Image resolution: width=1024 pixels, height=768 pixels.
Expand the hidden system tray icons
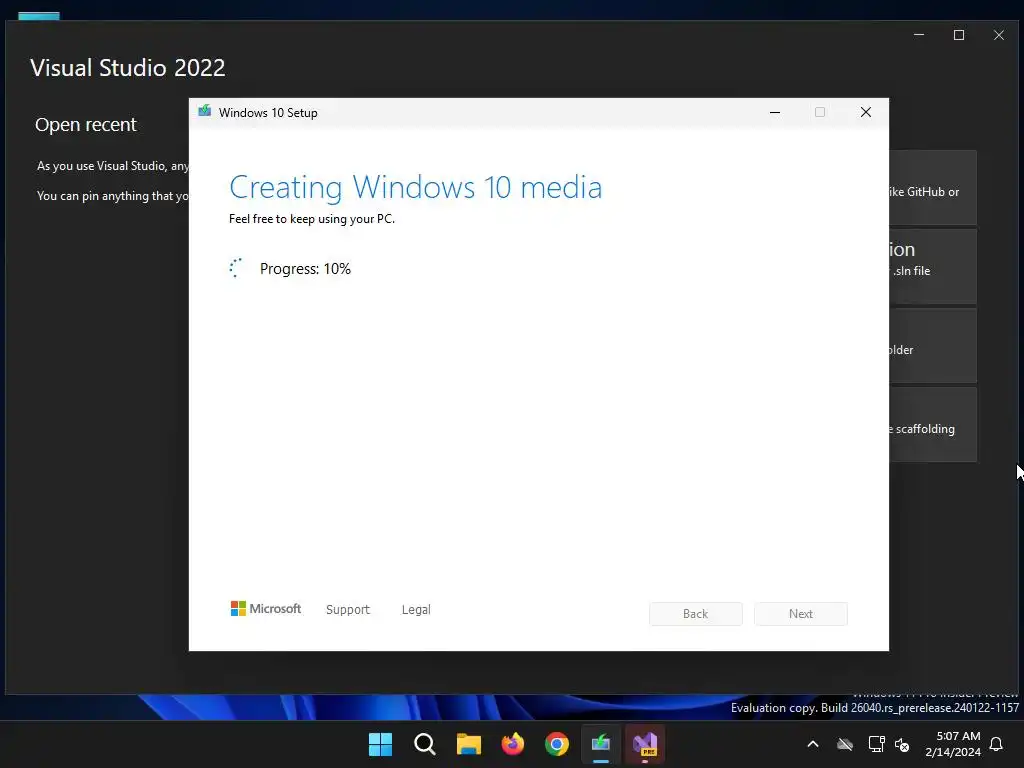[x=813, y=744]
